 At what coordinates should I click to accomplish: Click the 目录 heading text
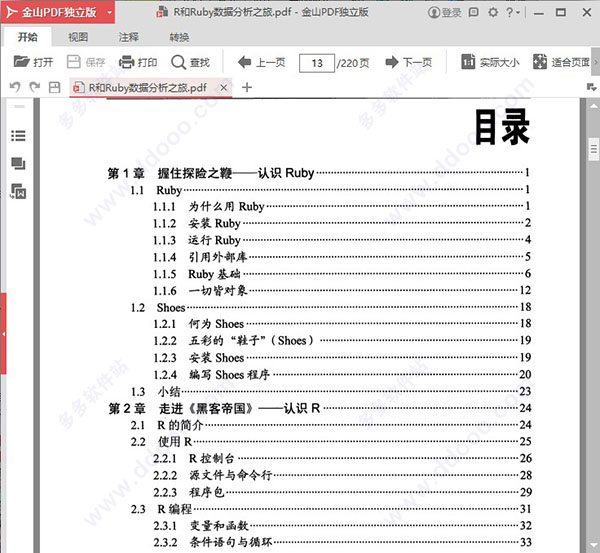coord(502,127)
